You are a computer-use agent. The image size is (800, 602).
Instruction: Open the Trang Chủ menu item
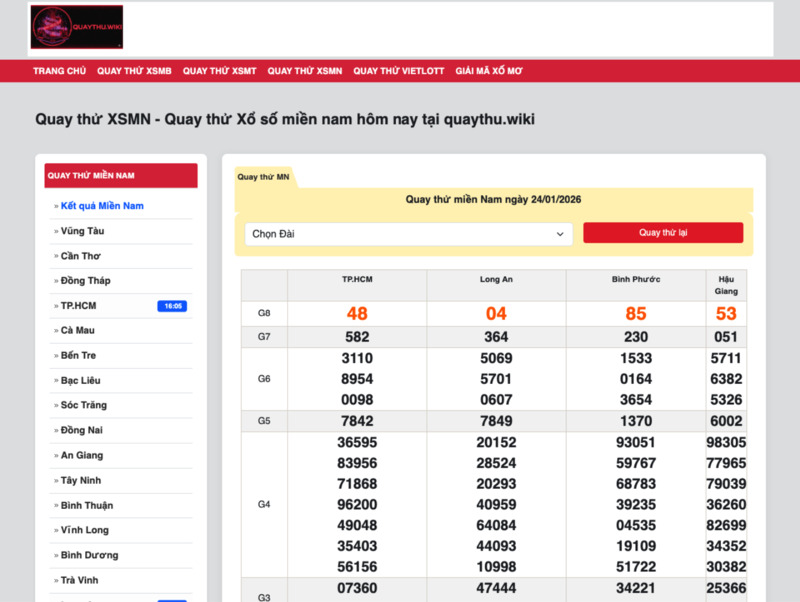click(59, 71)
